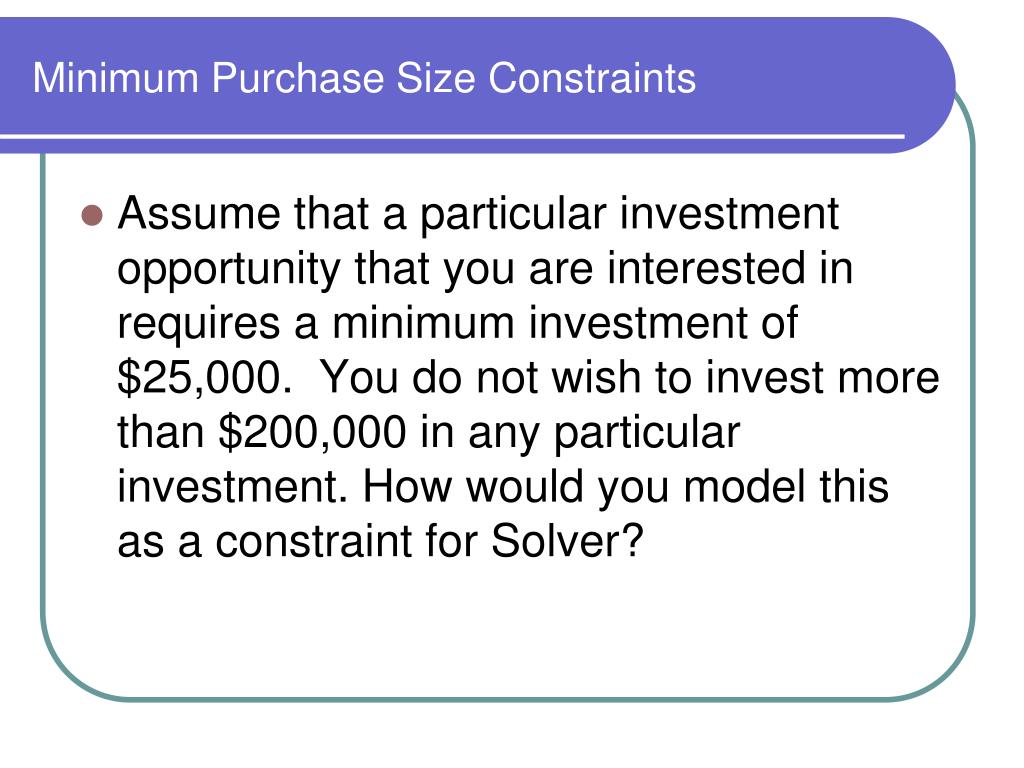Select the slide title 'Minimum Purchase Size Constraints'

(x=364, y=78)
